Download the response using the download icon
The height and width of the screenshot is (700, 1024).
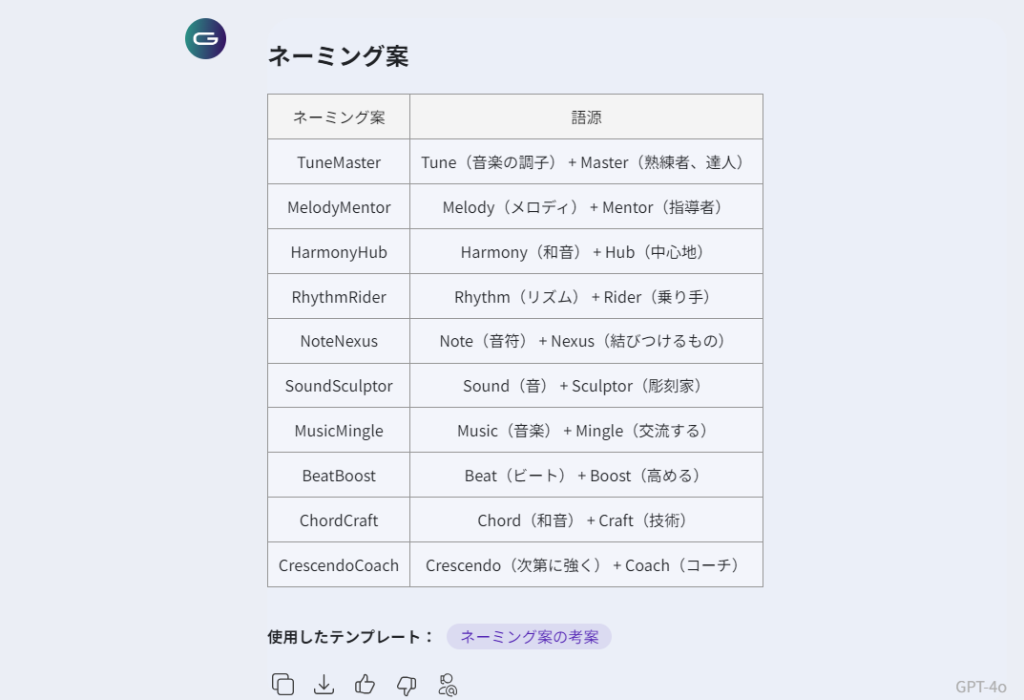[324, 684]
